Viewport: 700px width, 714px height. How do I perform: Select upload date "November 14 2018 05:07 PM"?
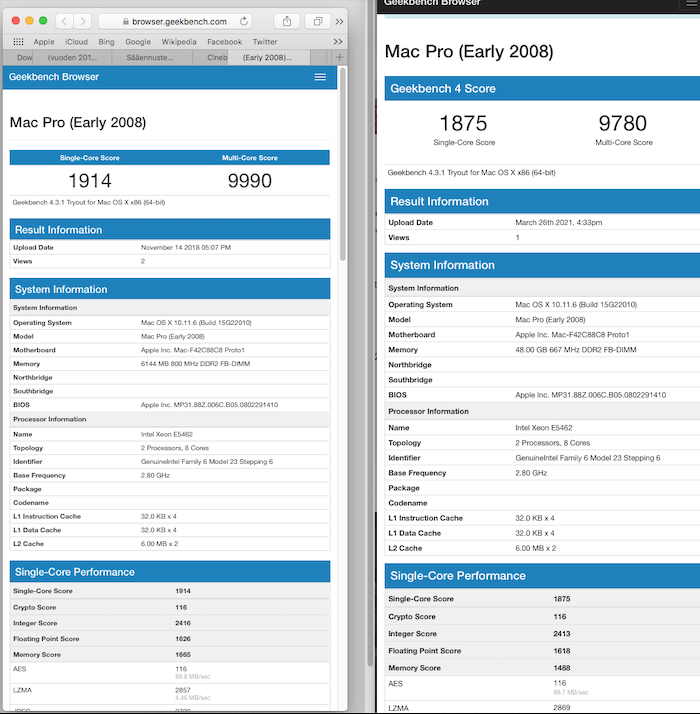(x=186, y=247)
